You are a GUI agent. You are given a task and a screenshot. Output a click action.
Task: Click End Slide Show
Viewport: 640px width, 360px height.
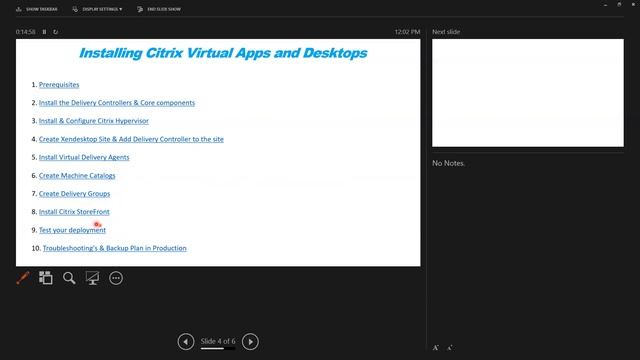[159, 9]
